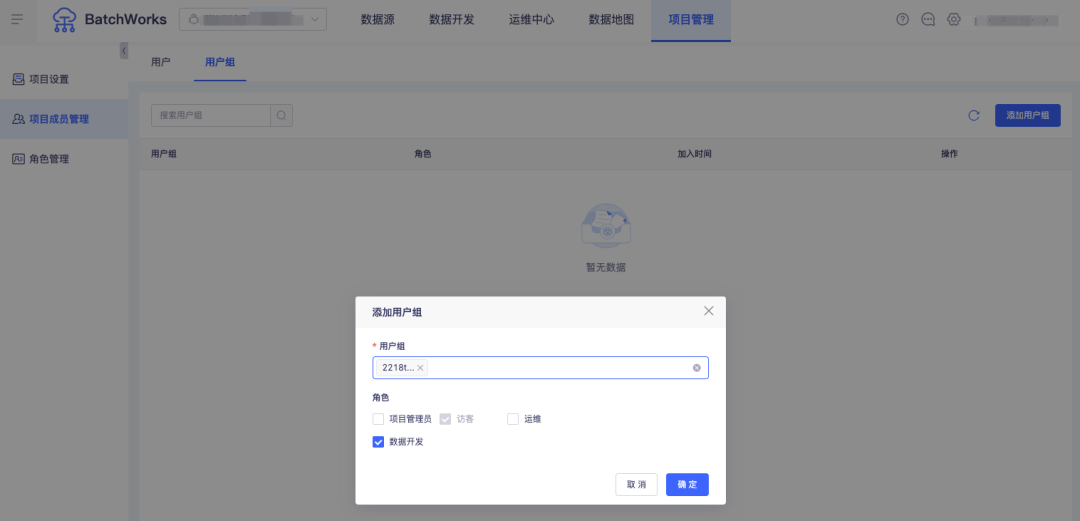Click the 角色 column header
Screen dimensions: 1080x521
pyautogui.click(x=423, y=154)
